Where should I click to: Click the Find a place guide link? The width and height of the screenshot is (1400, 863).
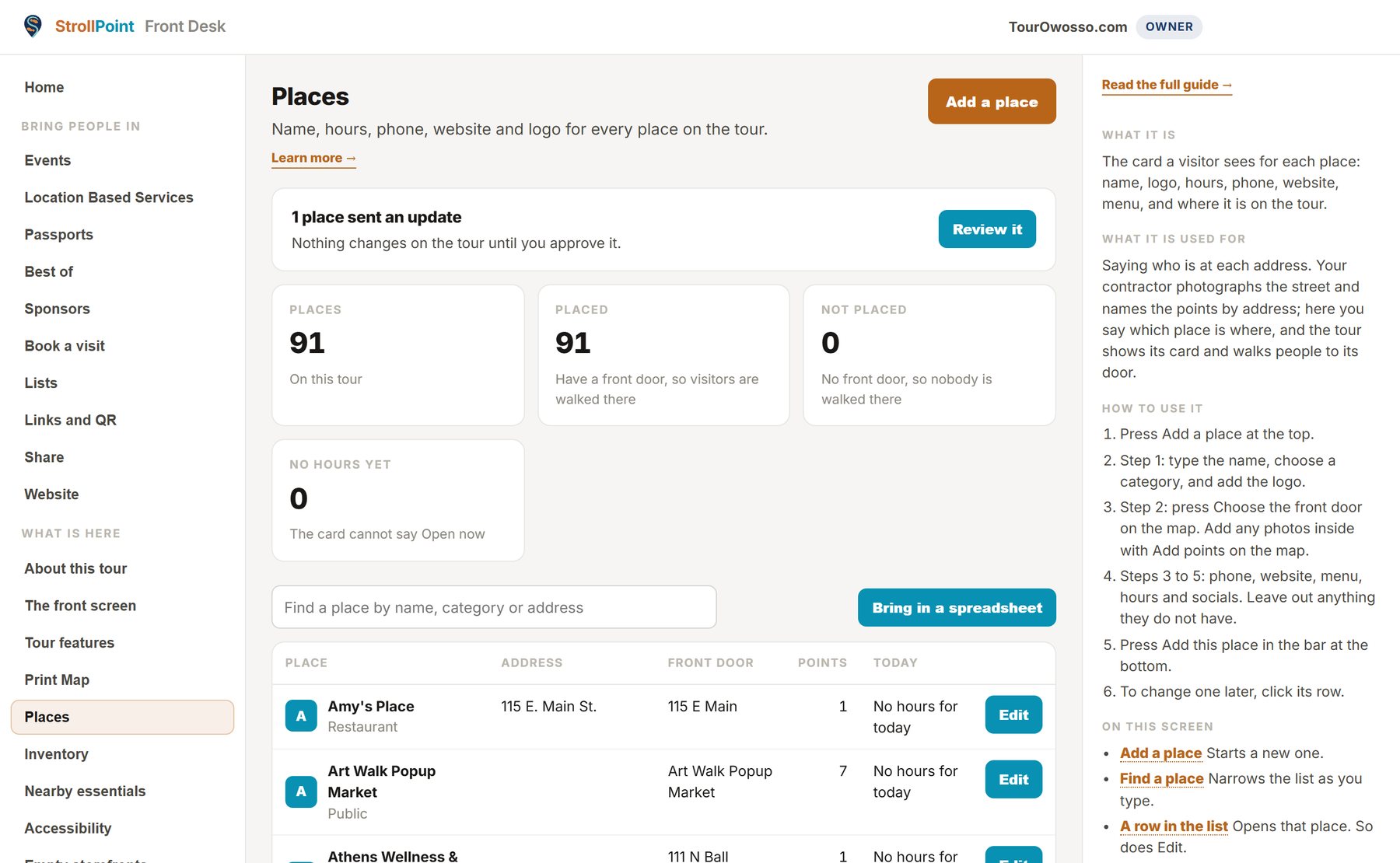point(1161,778)
